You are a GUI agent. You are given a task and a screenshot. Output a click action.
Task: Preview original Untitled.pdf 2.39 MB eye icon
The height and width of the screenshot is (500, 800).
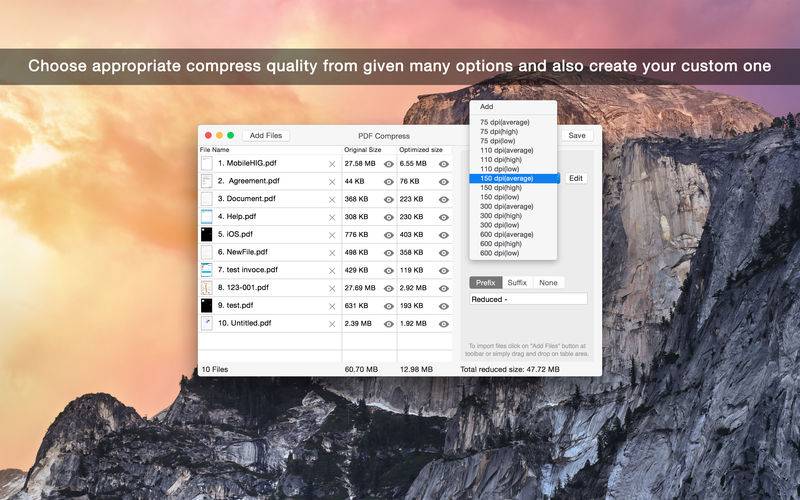click(x=389, y=324)
